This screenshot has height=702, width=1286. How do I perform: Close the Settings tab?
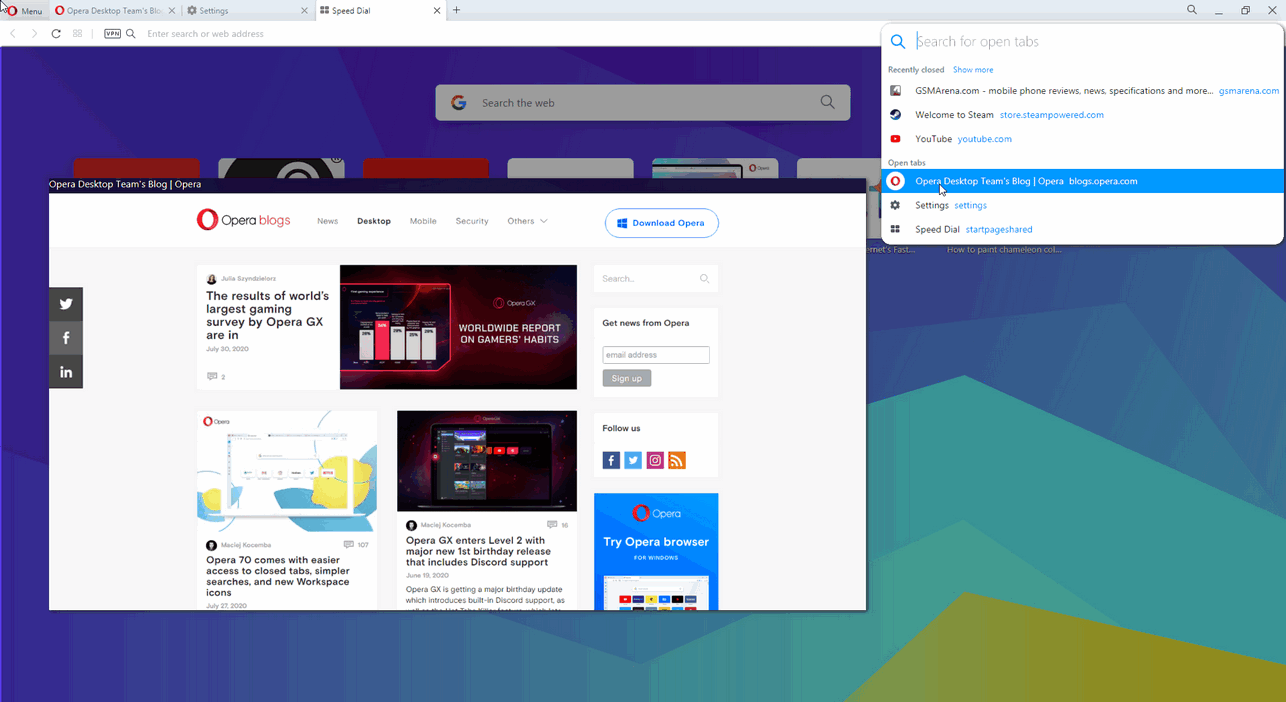pyautogui.click(x=305, y=11)
